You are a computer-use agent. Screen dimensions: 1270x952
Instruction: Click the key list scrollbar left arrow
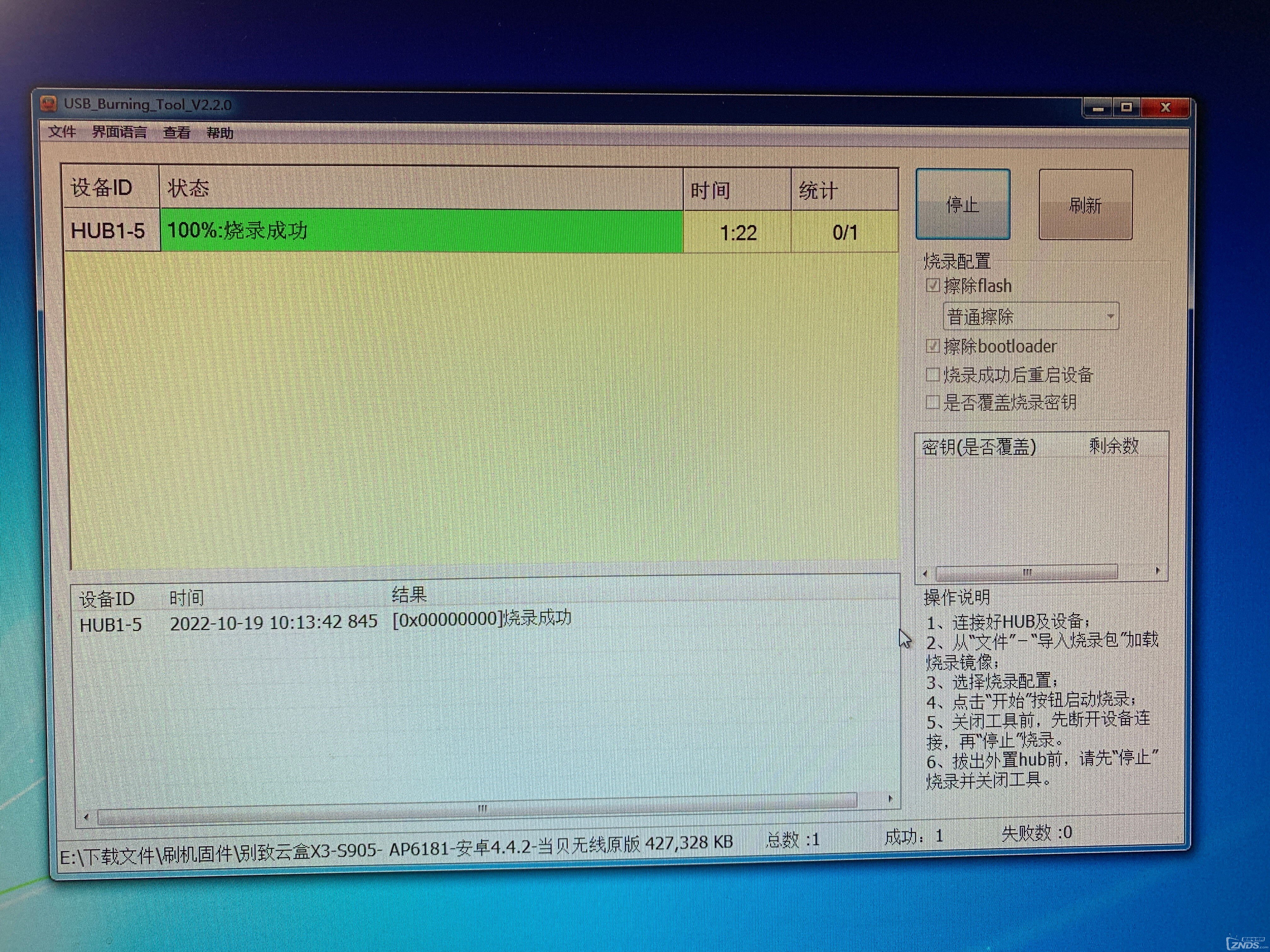[924, 573]
